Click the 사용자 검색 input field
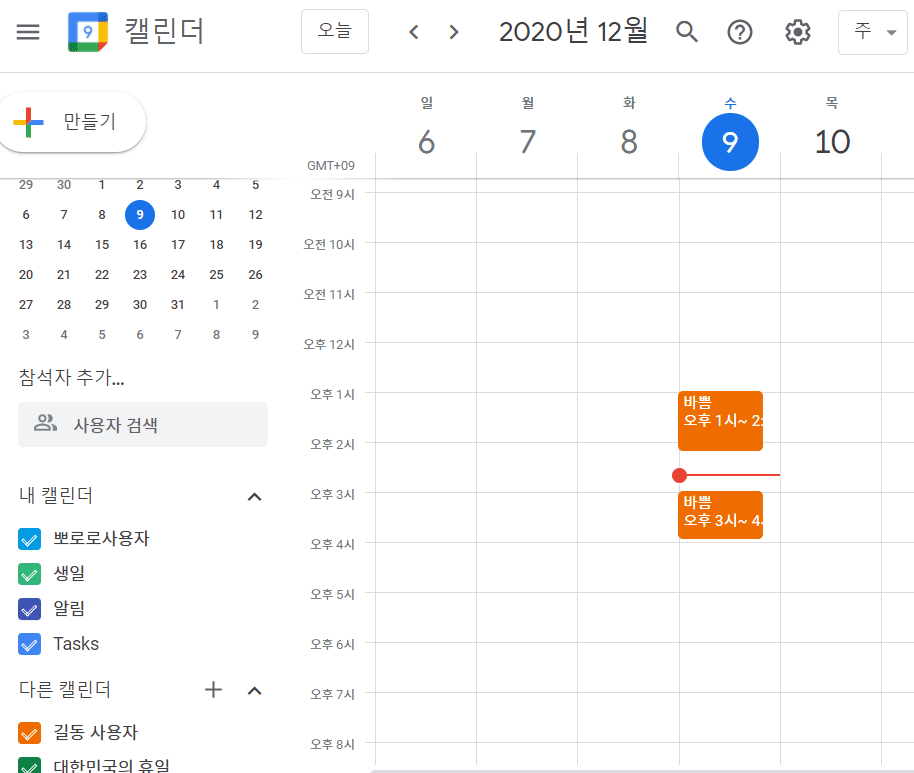914x773 pixels. pyautogui.click(x=143, y=424)
